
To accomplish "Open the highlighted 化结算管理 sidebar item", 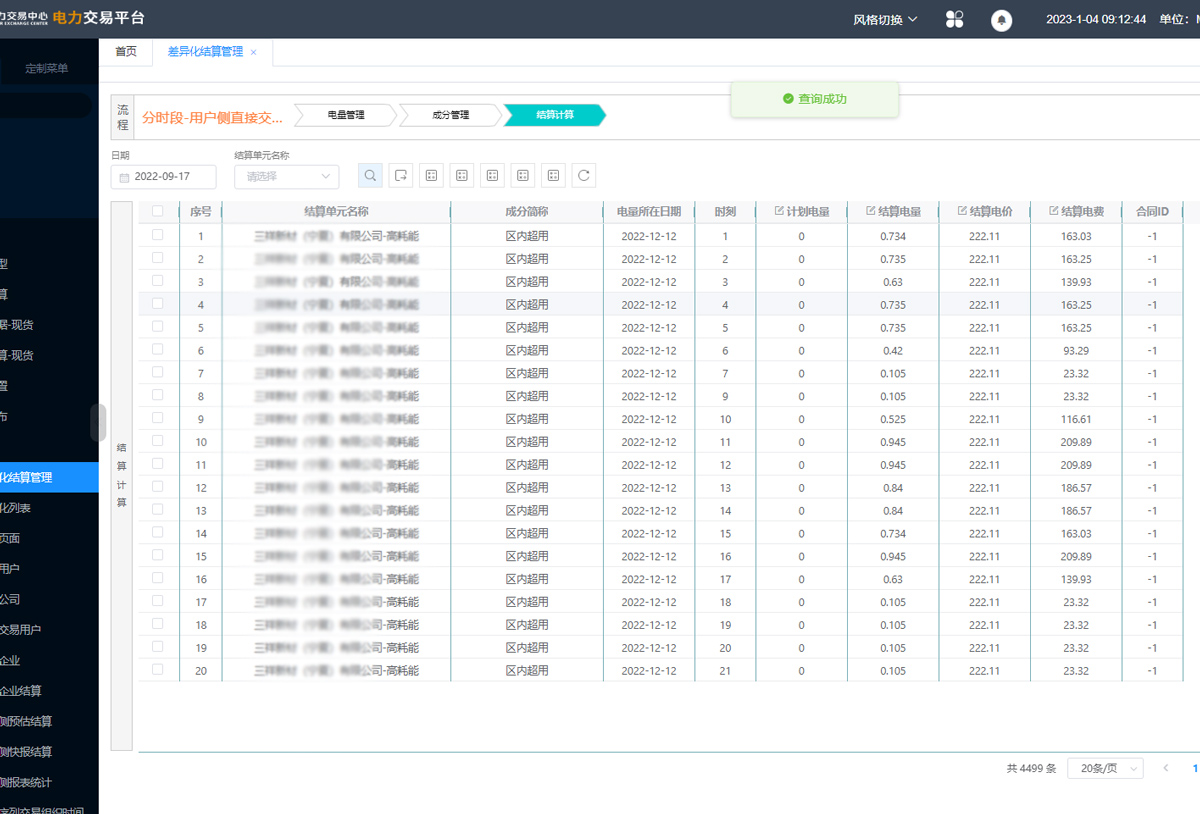I will click(x=49, y=477).
